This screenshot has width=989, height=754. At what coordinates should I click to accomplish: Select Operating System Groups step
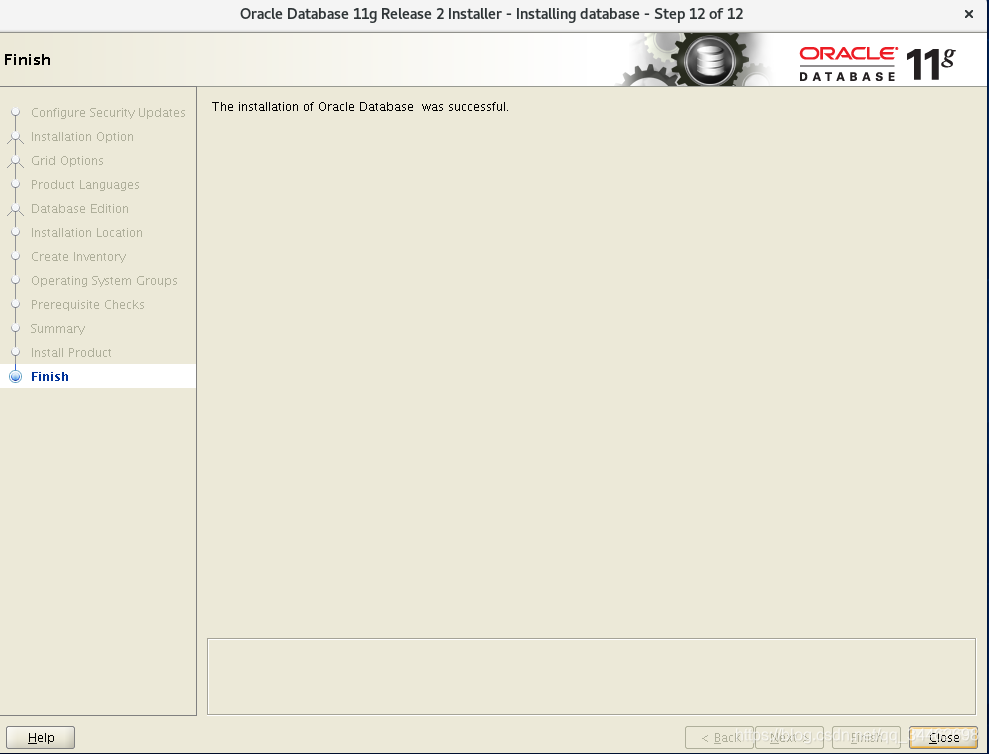pos(104,280)
